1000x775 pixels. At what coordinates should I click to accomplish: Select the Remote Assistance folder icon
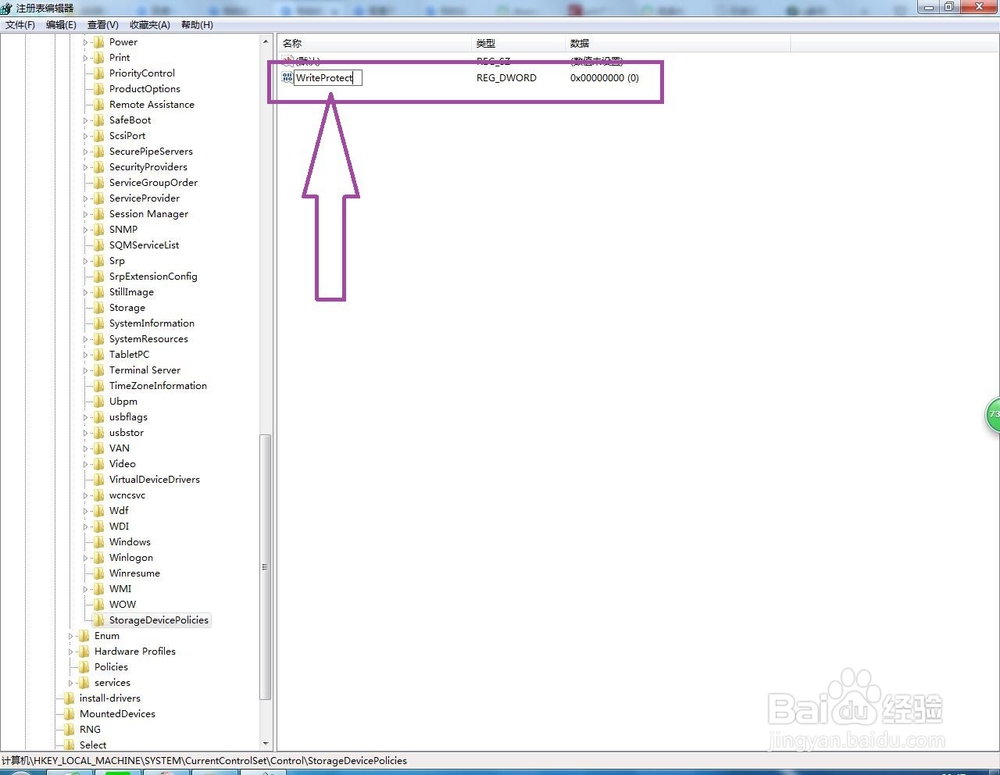[99, 105]
